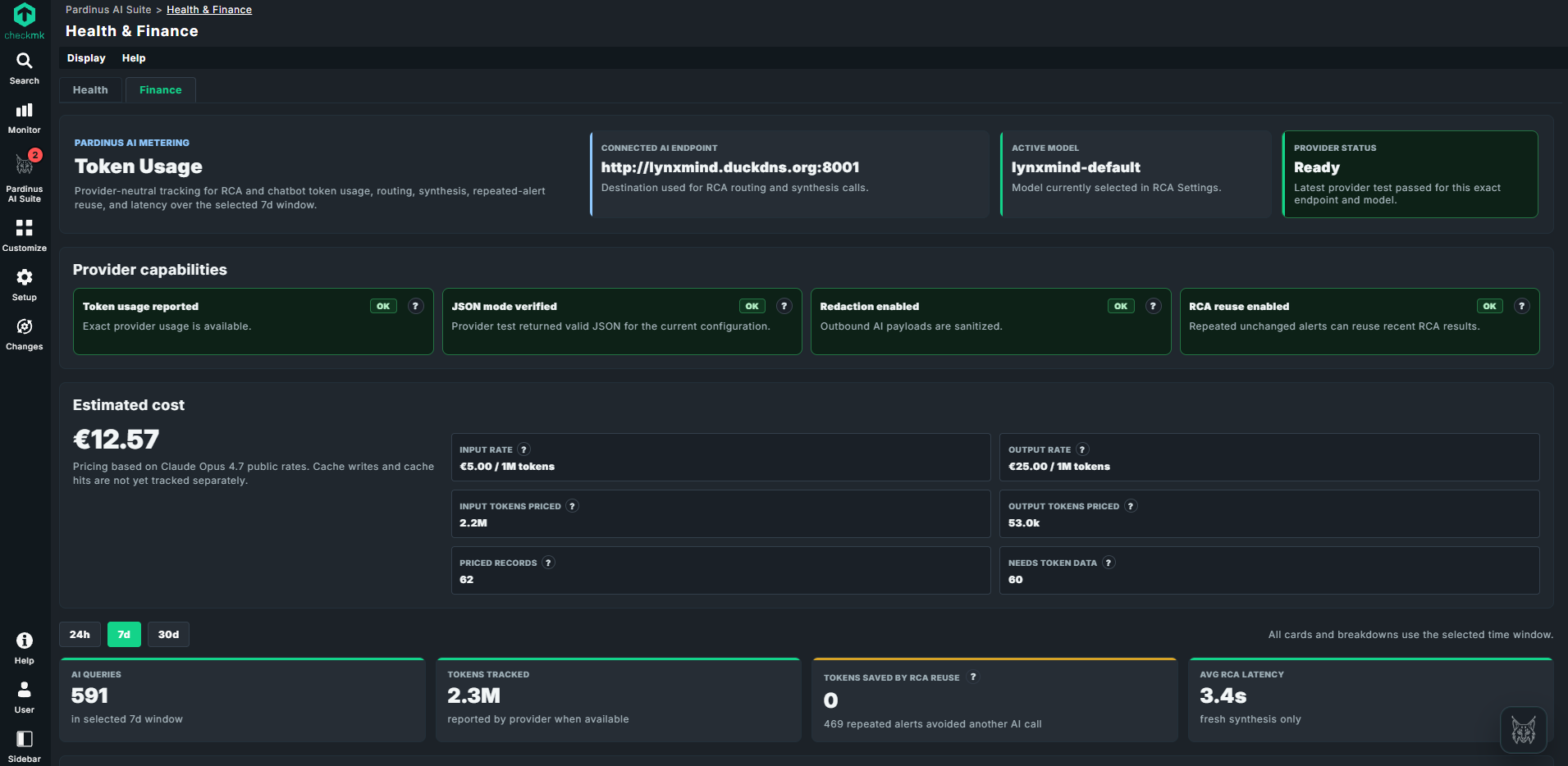Click the Pardinus AI Suite breadcrumb
Image resolution: width=1568 pixels, height=766 pixels.
tap(108, 10)
